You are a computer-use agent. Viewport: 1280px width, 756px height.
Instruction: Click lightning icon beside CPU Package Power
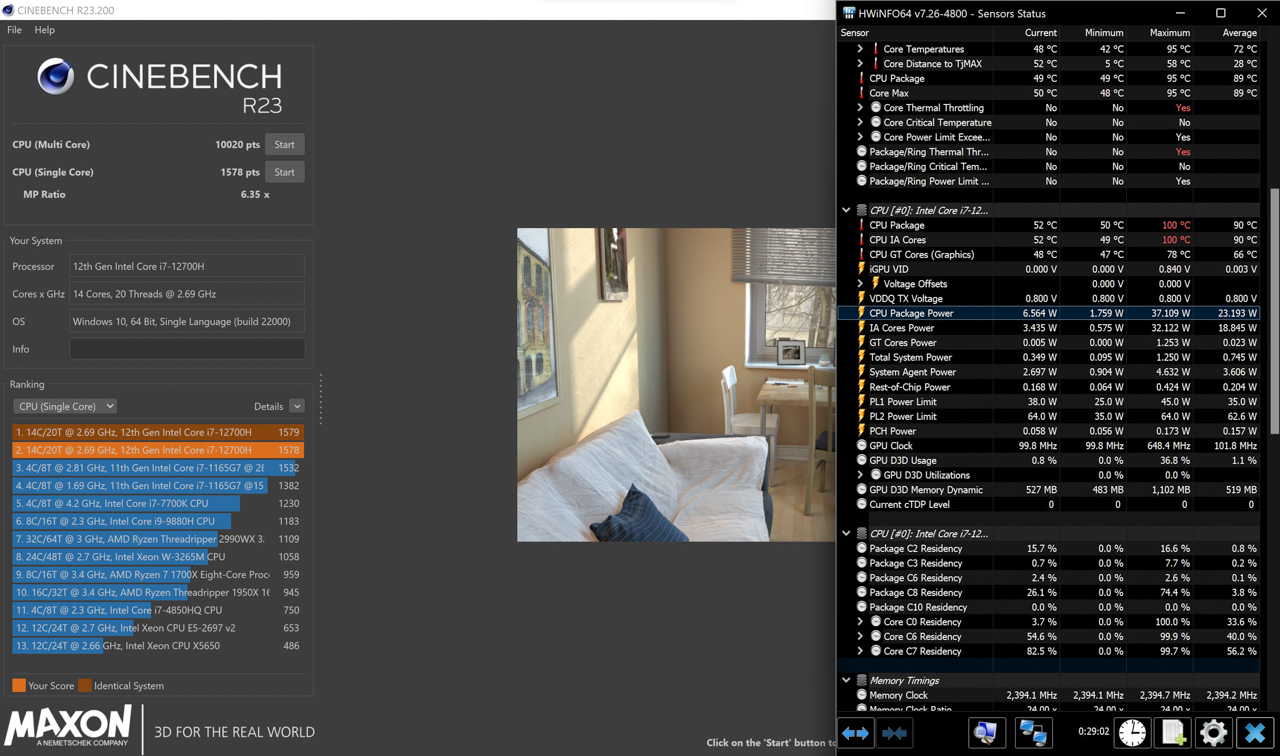click(x=861, y=313)
